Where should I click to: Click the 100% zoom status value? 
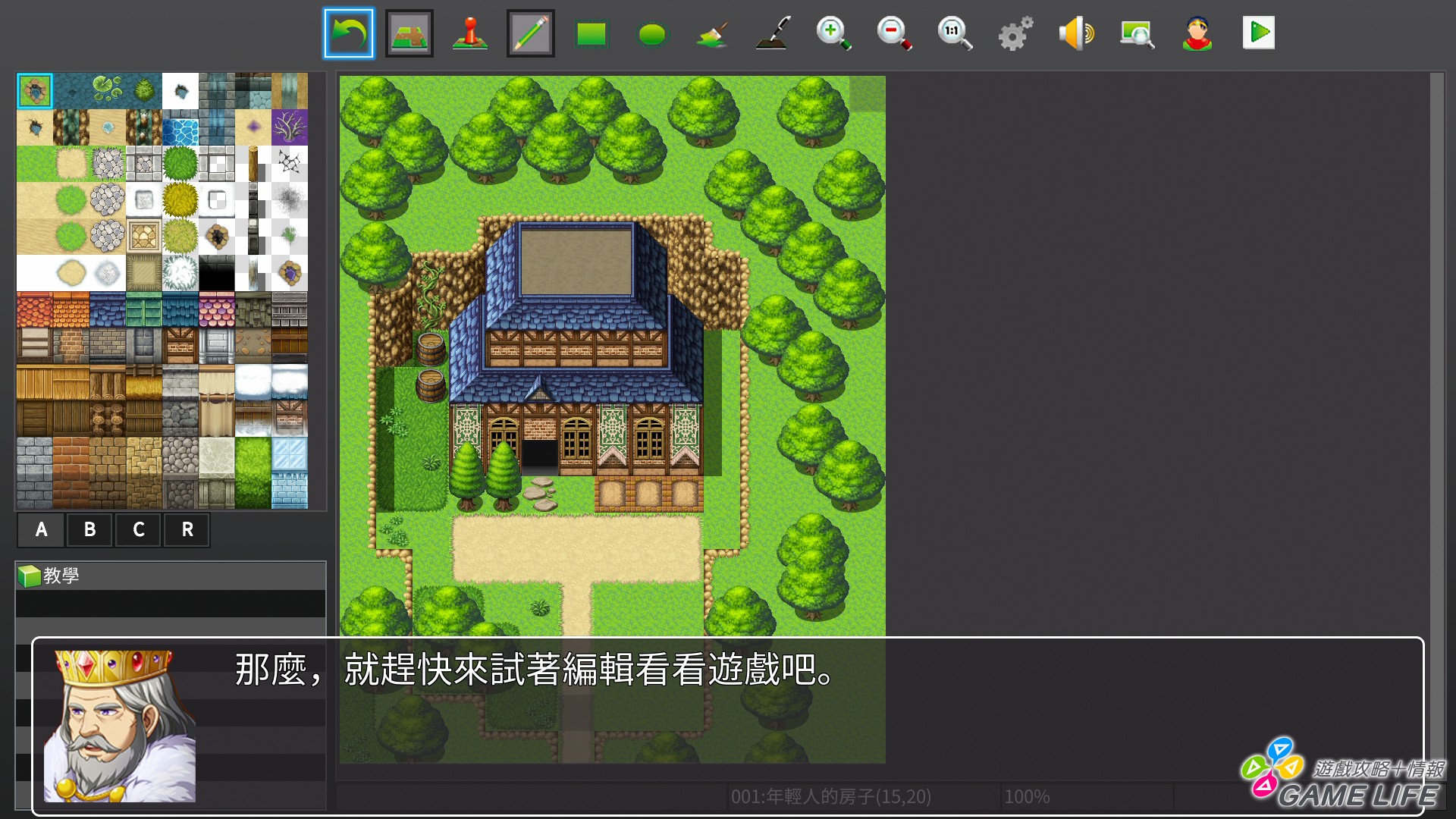[x=1027, y=797]
